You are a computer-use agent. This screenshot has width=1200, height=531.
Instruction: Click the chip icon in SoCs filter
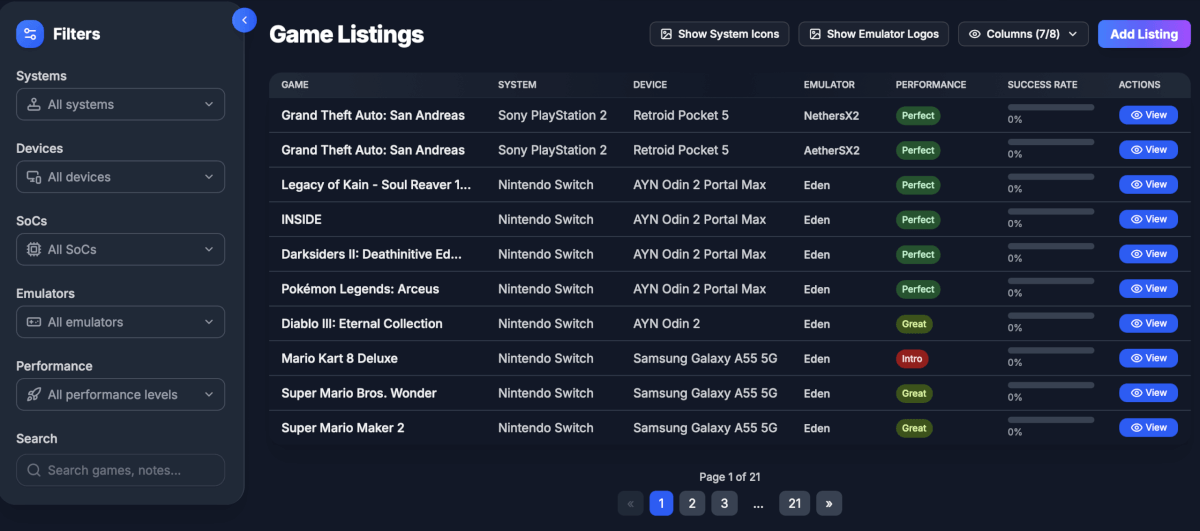pyautogui.click(x=33, y=250)
